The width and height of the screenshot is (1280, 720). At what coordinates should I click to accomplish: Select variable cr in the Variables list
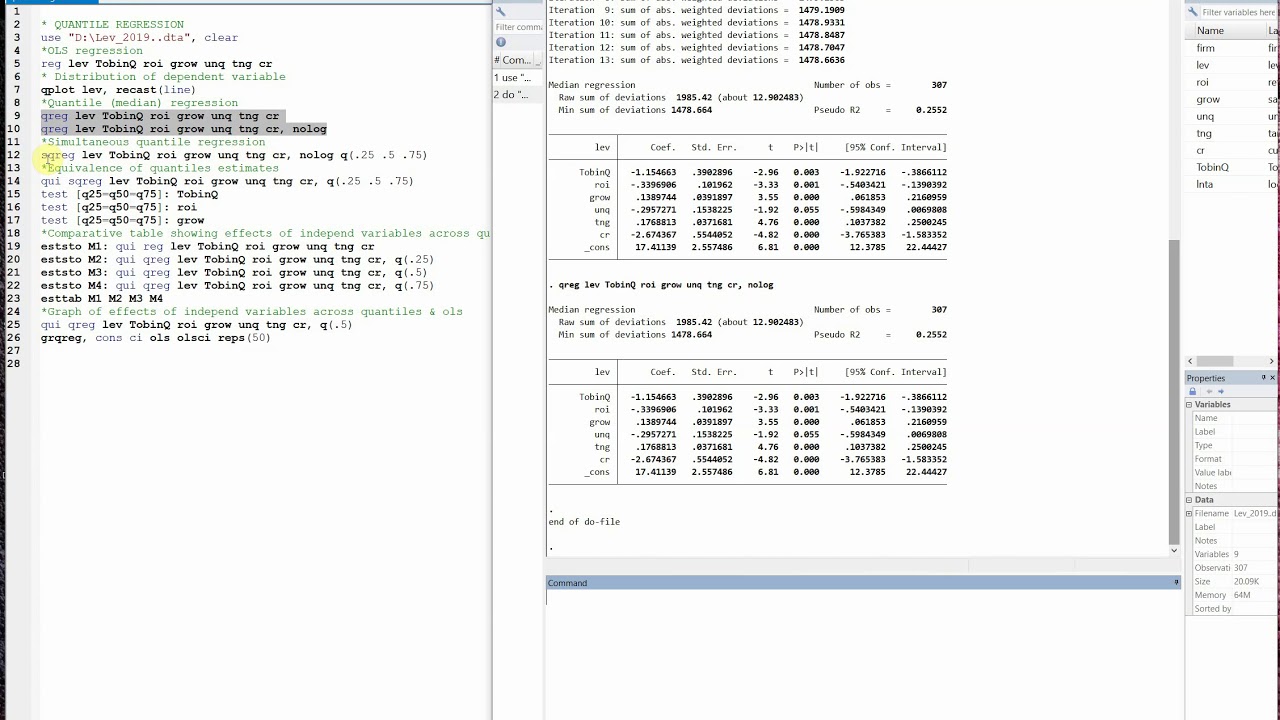1232,150
